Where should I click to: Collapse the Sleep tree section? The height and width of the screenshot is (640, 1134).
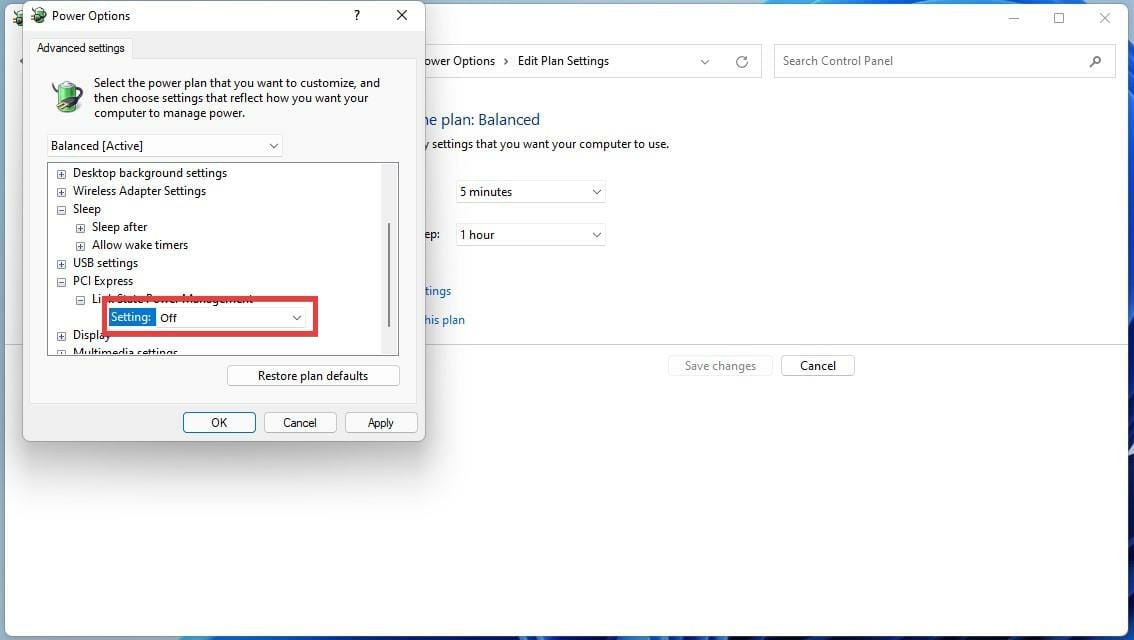61,209
